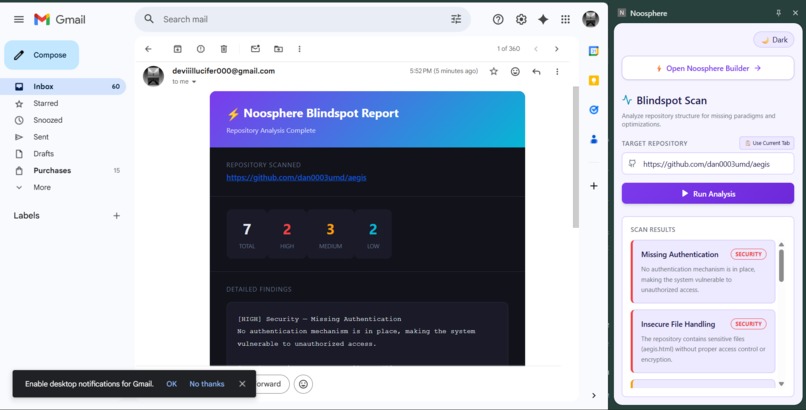The width and height of the screenshot is (806, 410).
Task: Add emoji reaction in message header
Action: click(x=515, y=71)
